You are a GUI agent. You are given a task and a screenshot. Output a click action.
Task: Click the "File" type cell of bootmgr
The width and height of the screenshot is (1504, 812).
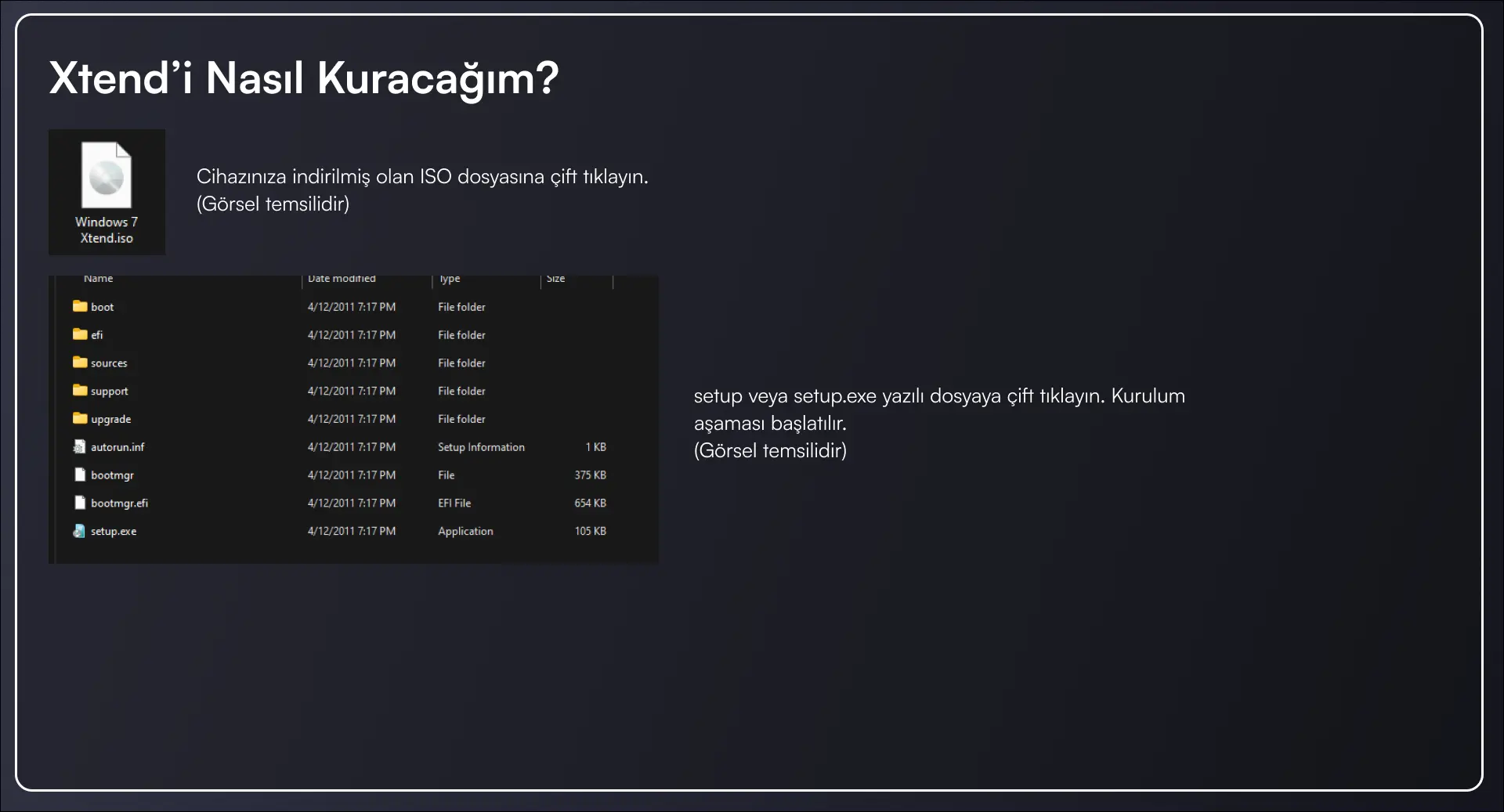tap(446, 475)
